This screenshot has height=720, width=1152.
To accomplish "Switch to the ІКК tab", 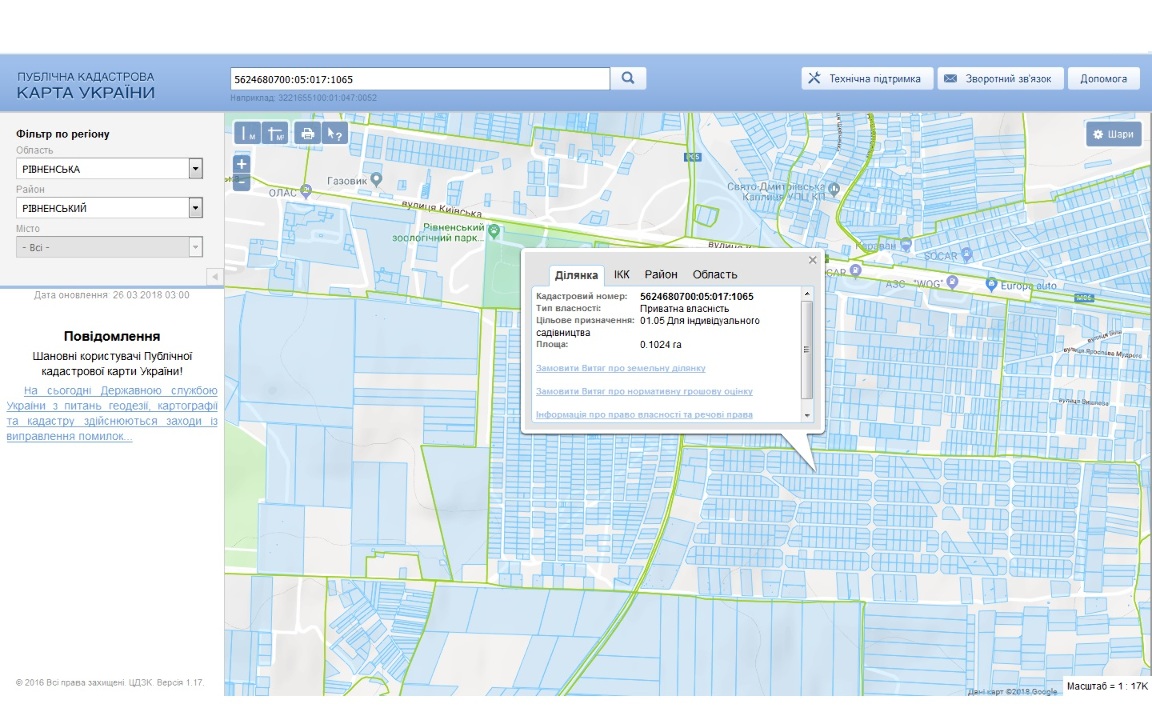I will click(622, 274).
